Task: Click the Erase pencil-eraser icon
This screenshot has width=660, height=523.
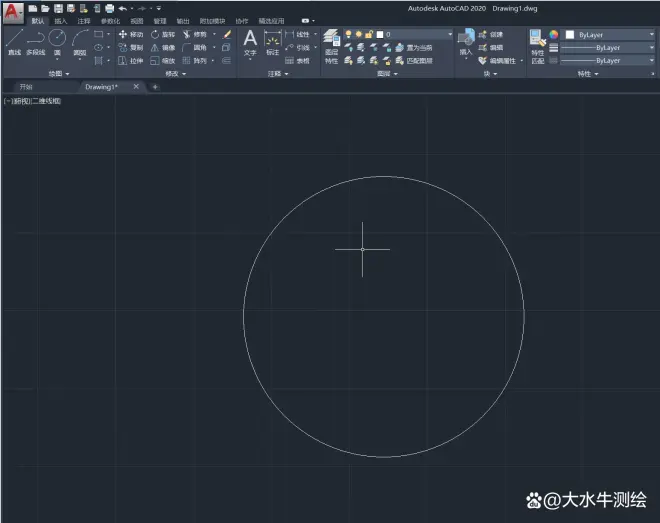Action: point(227,34)
